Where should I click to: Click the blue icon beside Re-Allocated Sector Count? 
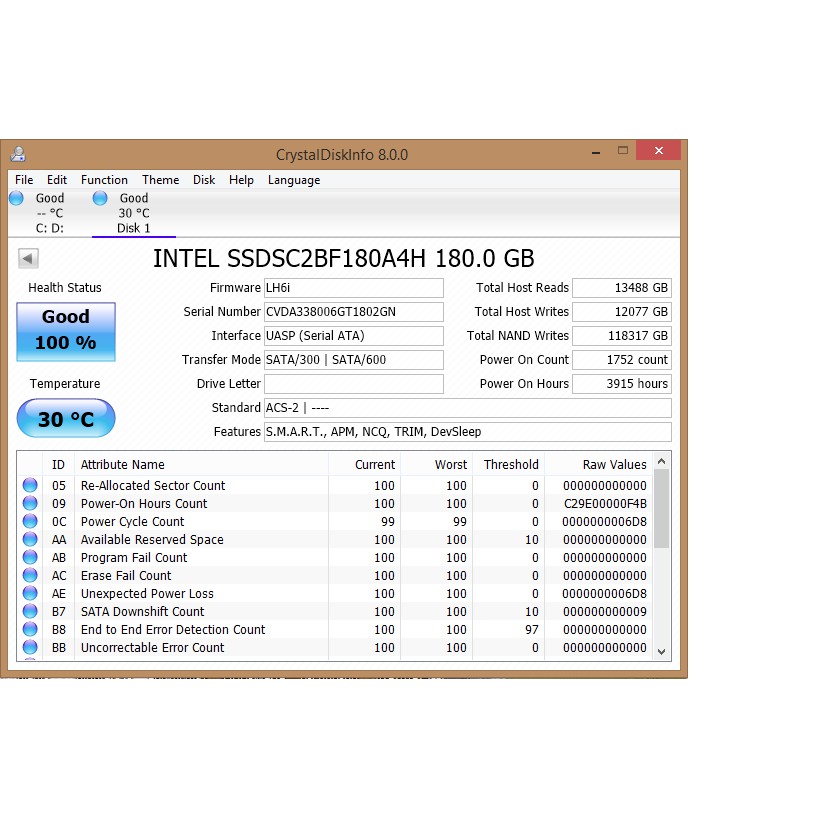(x=30, y=485)
